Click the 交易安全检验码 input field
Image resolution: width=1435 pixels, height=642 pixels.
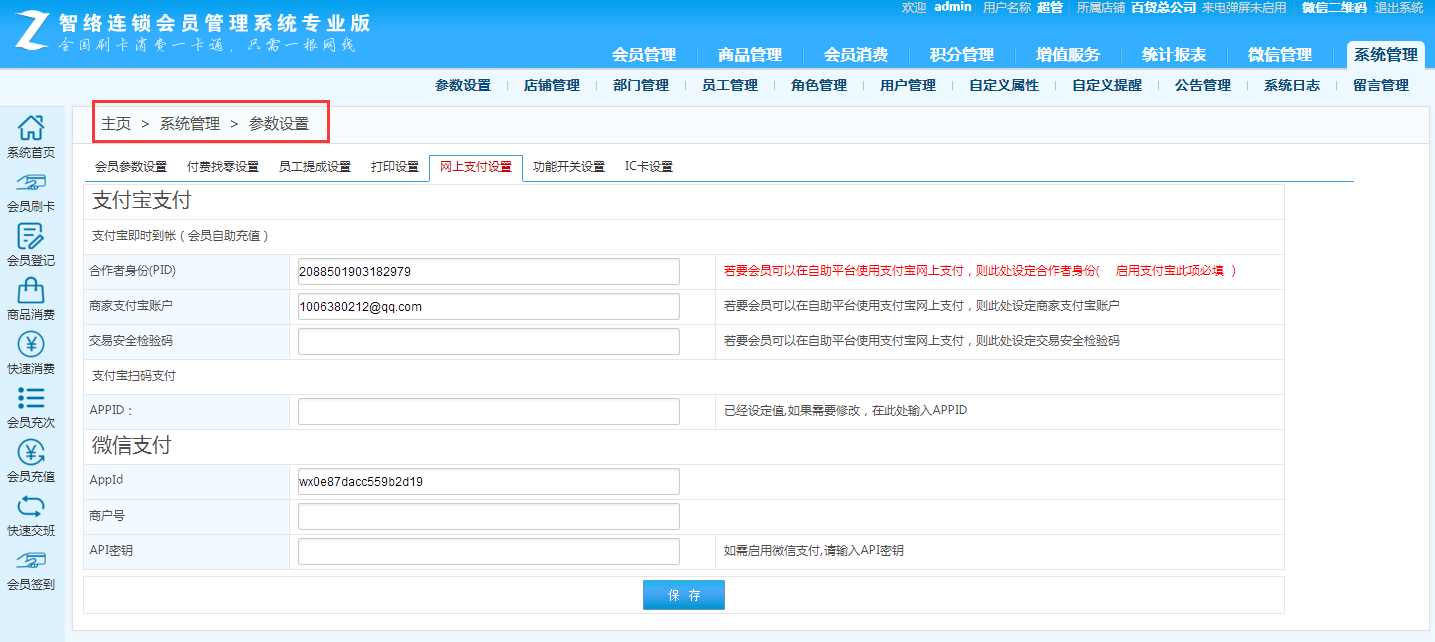click(x=489, y=341)
